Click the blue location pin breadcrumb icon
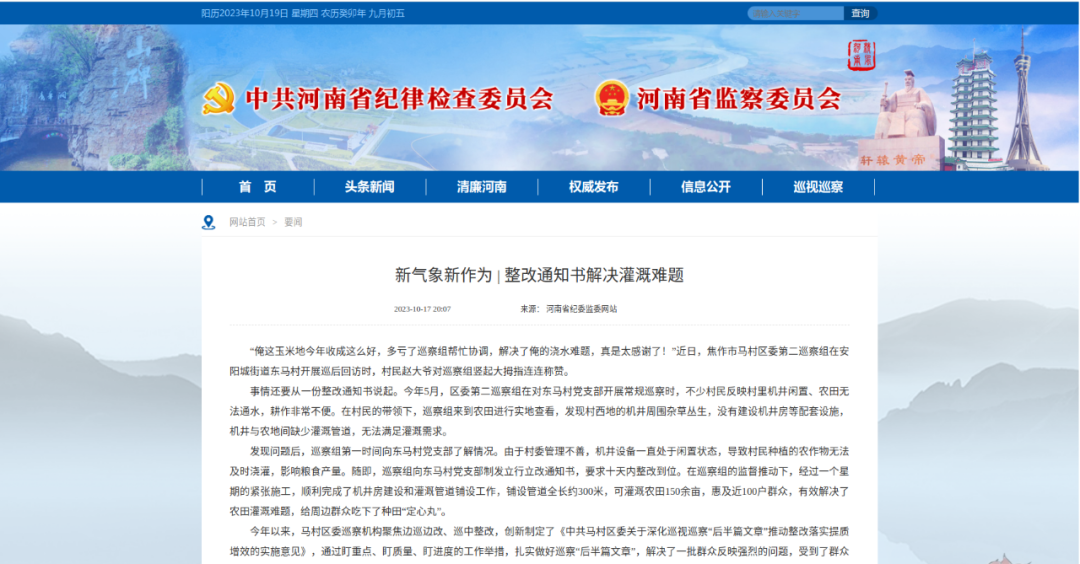 [208, 222]
